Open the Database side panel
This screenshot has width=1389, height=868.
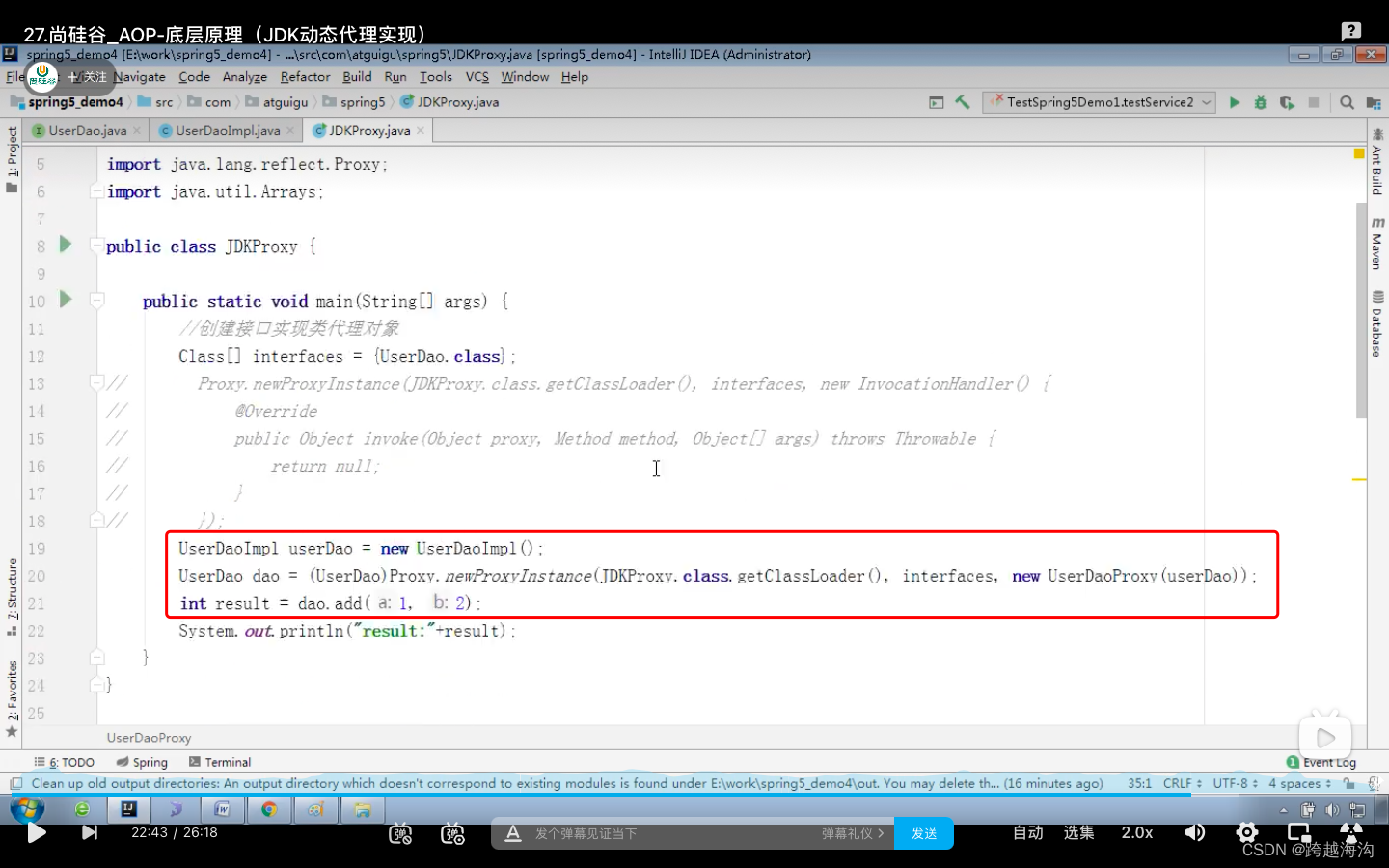pyautogui.click(x=1376, y=325)
